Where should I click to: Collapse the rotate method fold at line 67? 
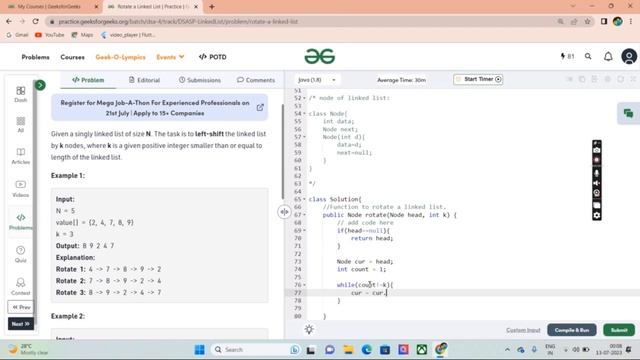304,215
